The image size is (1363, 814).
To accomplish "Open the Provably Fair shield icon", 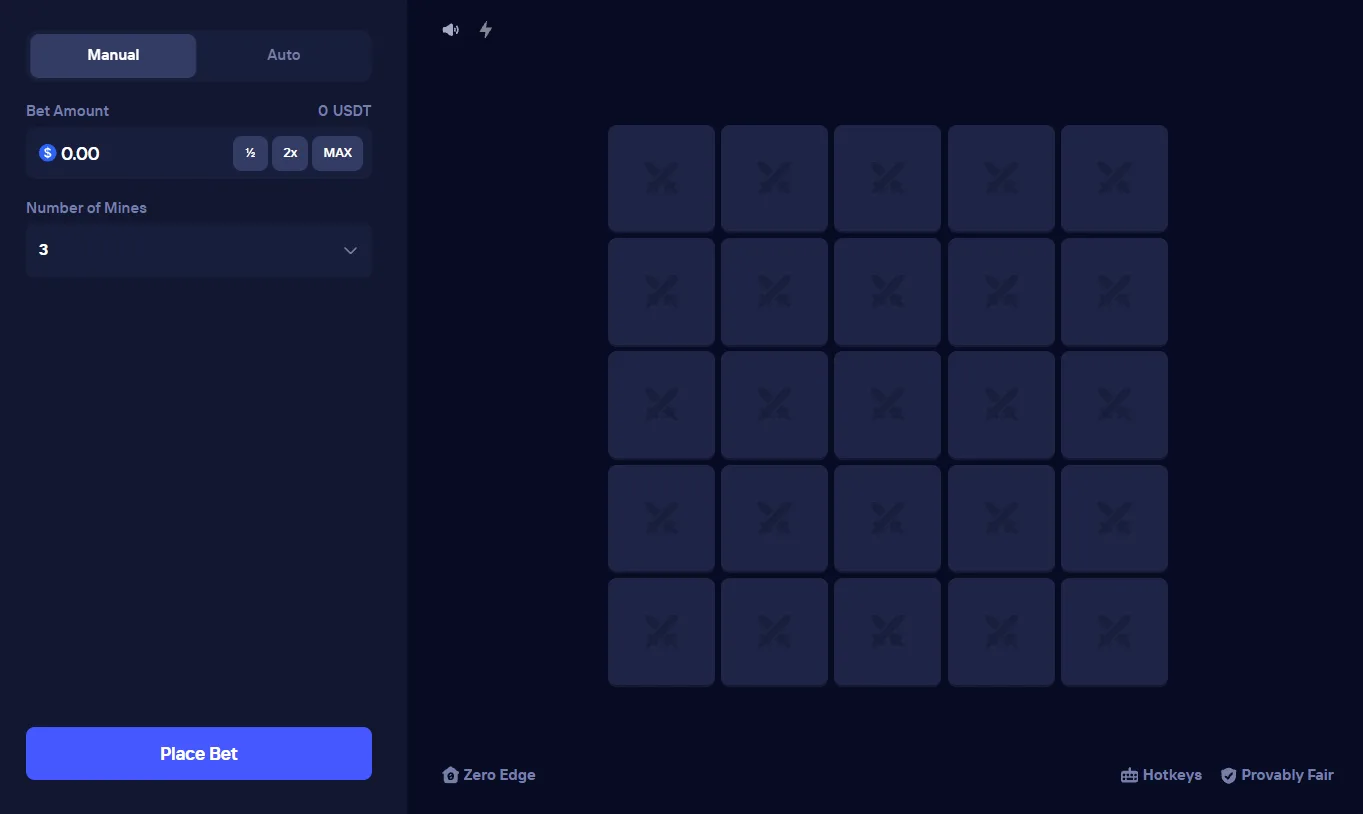I will pos(1229,775).
